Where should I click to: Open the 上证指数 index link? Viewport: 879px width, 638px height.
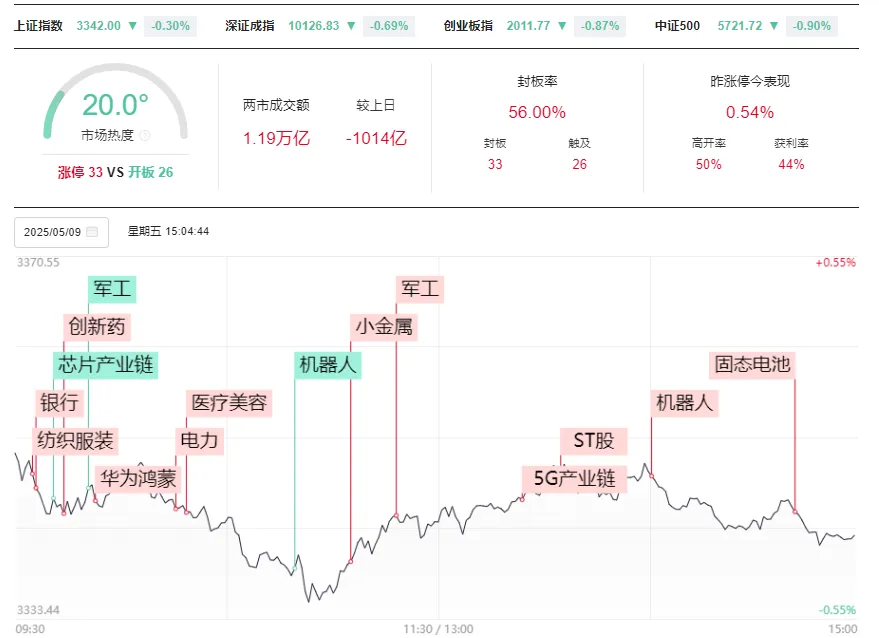point(38,26)
